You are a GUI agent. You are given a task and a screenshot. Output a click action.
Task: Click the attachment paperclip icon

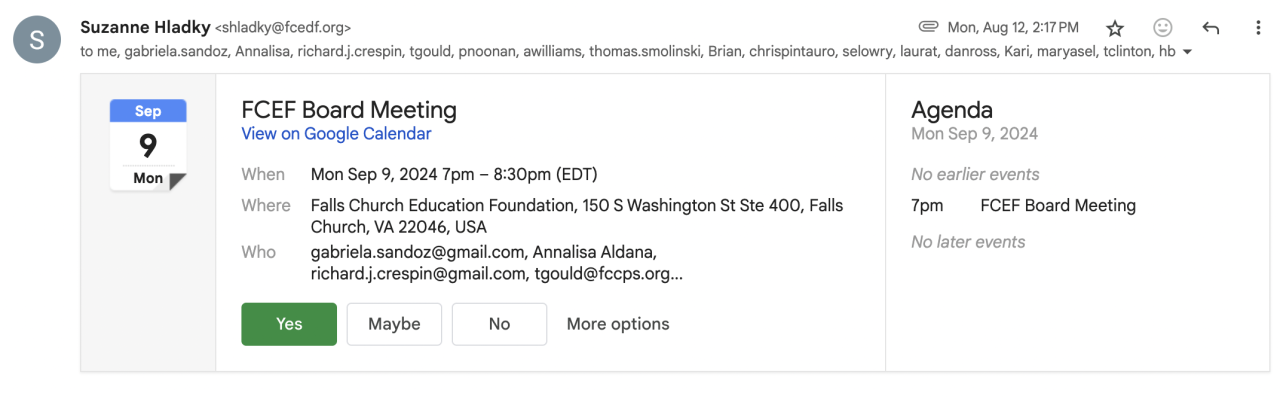[928, 27]
